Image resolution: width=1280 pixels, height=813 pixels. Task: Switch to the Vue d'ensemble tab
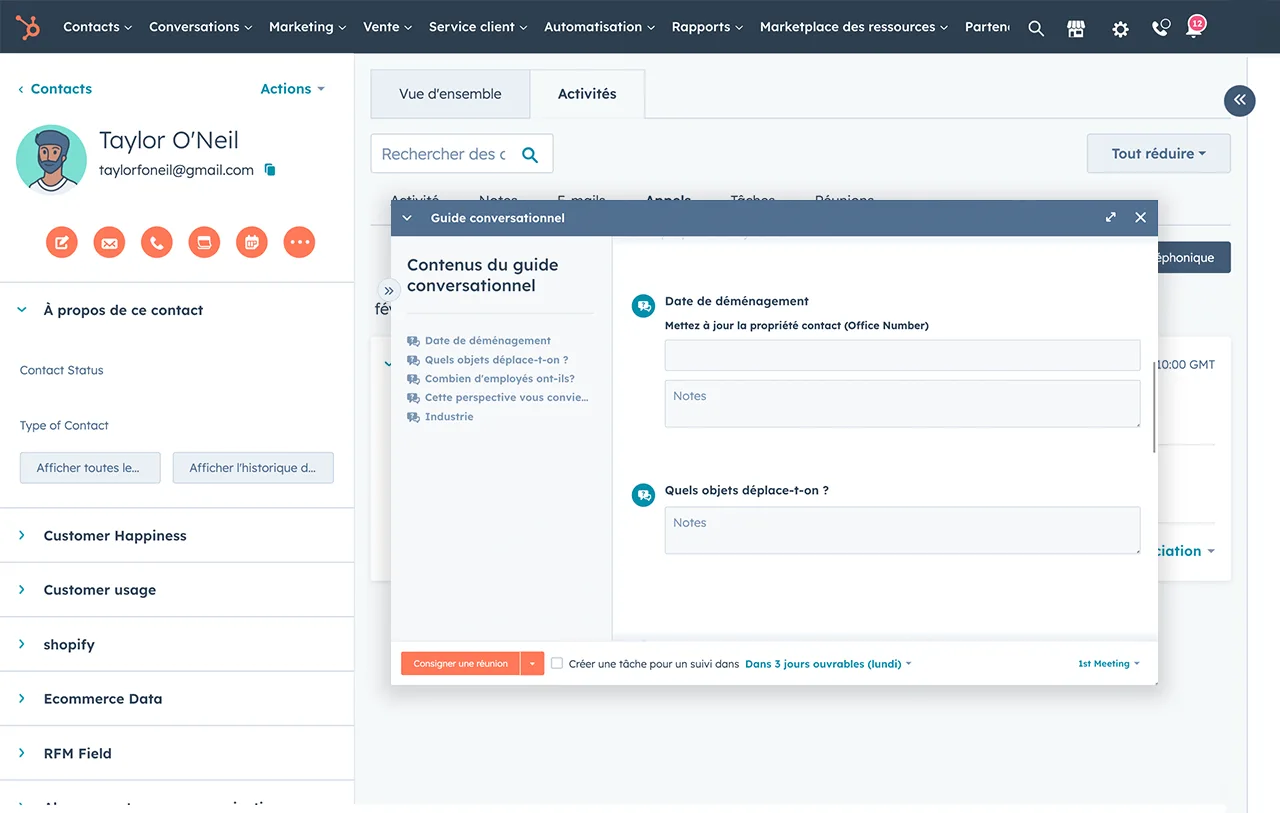pyautogui.click(x=450, y=94)
